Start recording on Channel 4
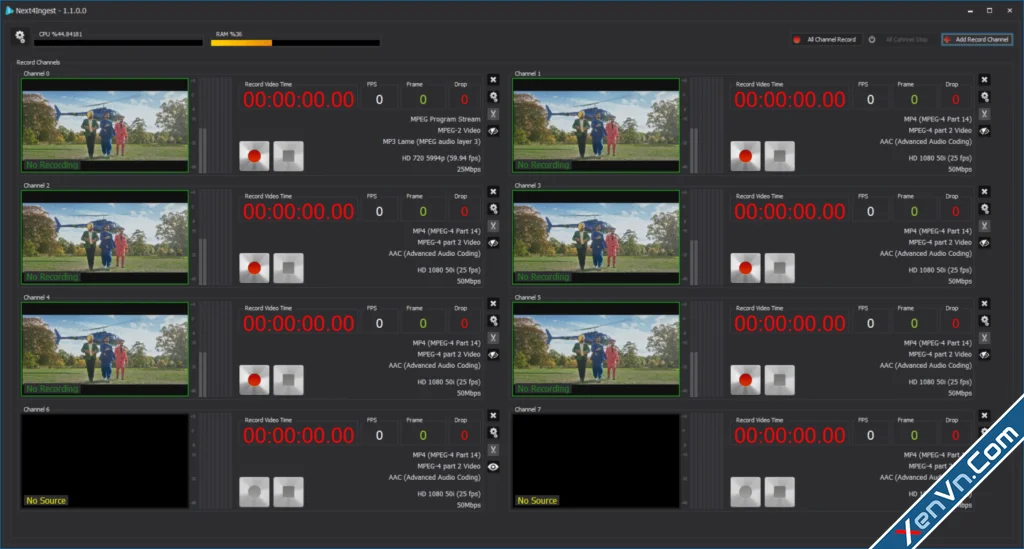This screenshot has height=549, width=1024. click(254, 380)
